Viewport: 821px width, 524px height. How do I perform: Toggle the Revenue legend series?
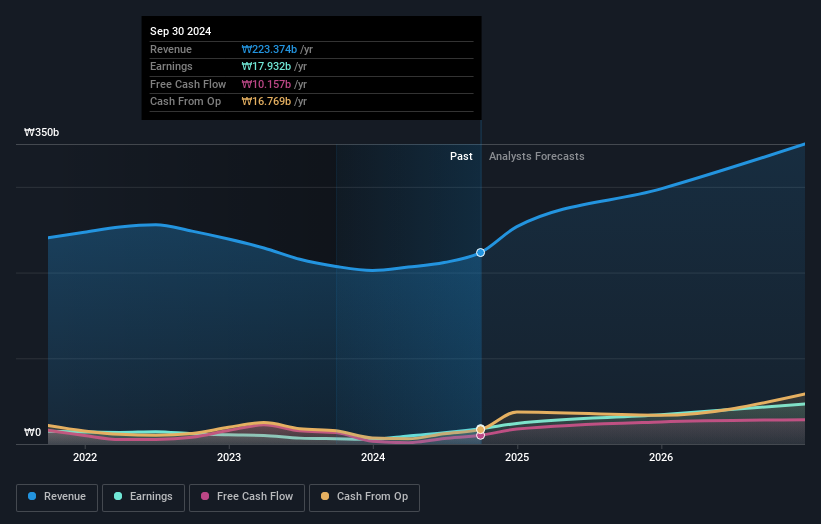(x=57, y=497)
